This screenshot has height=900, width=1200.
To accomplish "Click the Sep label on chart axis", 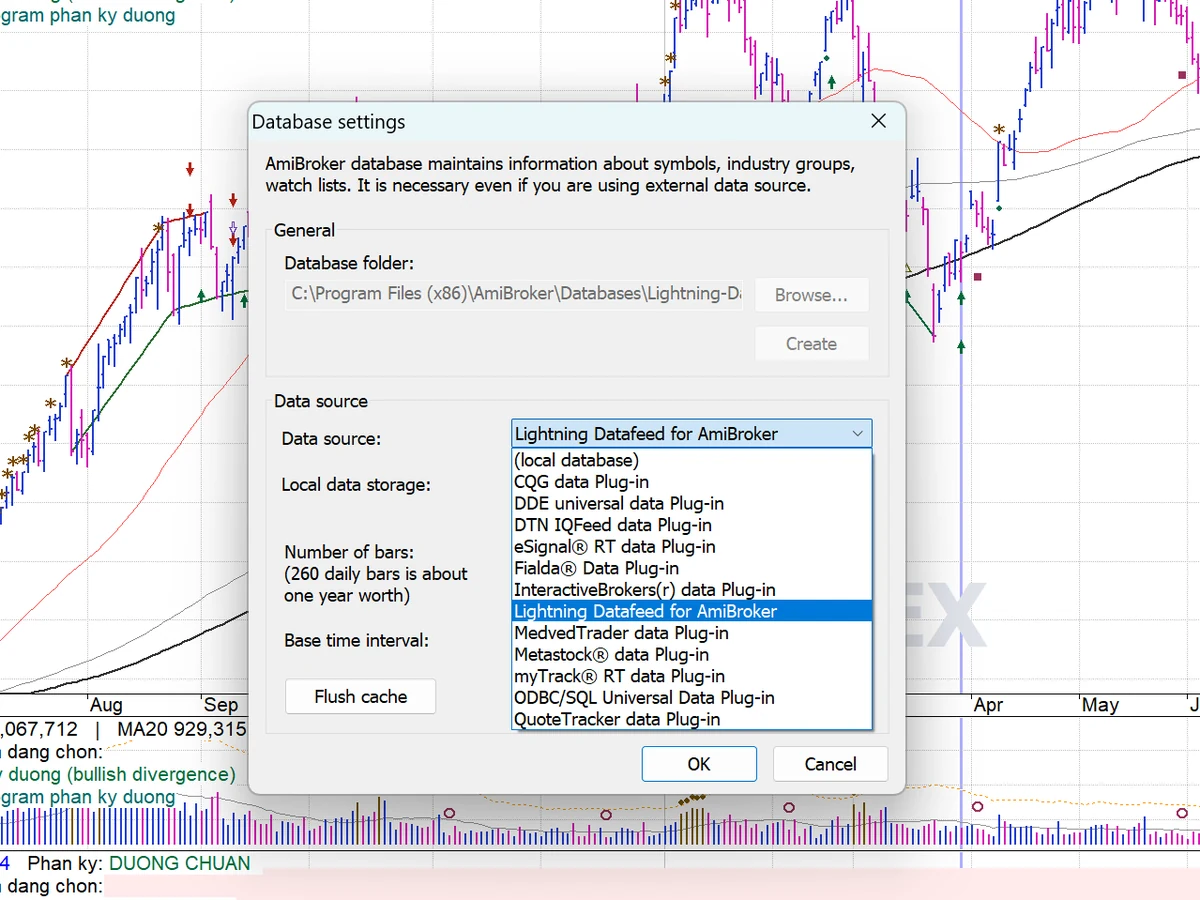I will [x=222, y=705].
